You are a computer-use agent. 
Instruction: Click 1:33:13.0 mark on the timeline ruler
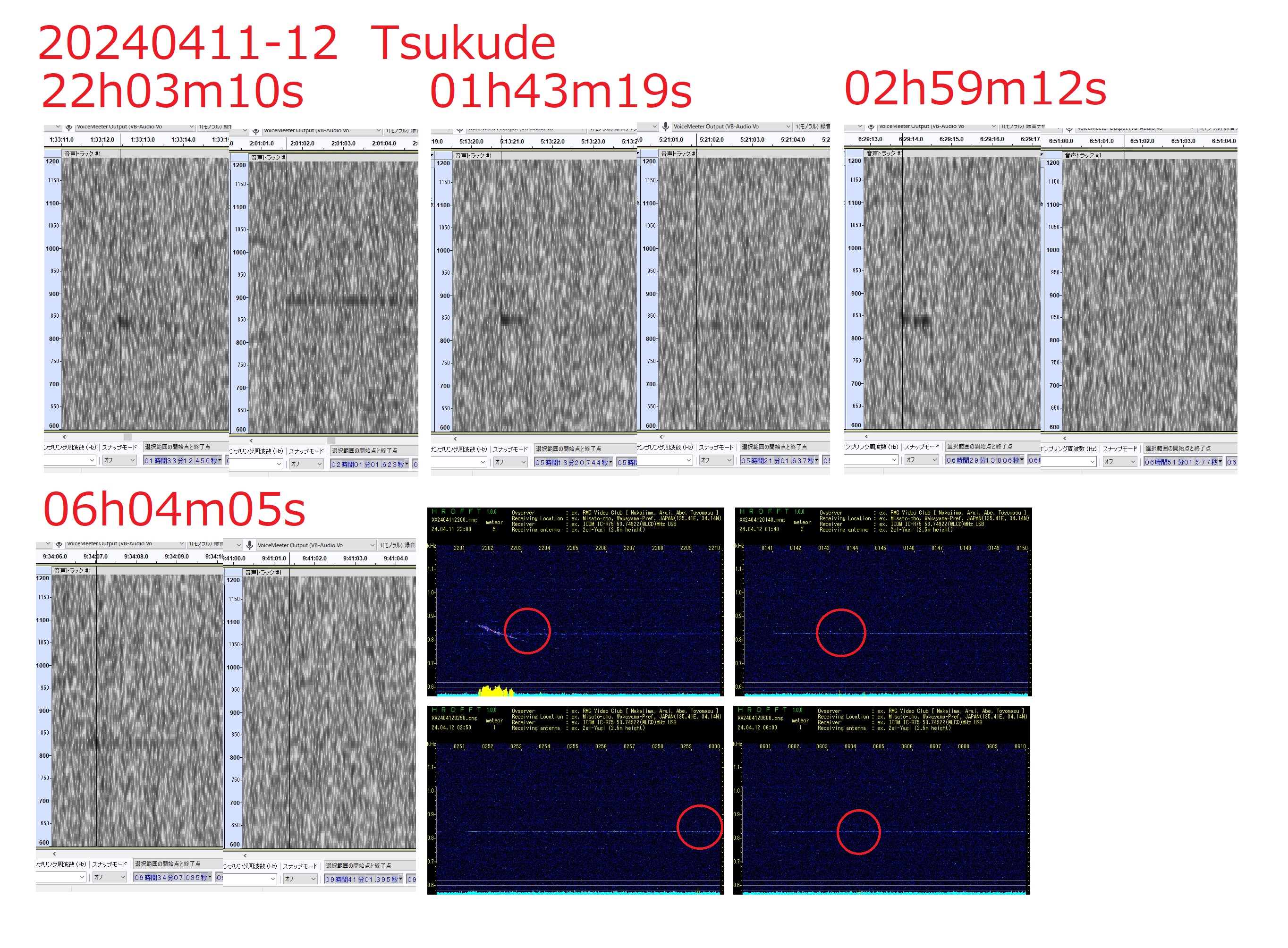point(142,139)
